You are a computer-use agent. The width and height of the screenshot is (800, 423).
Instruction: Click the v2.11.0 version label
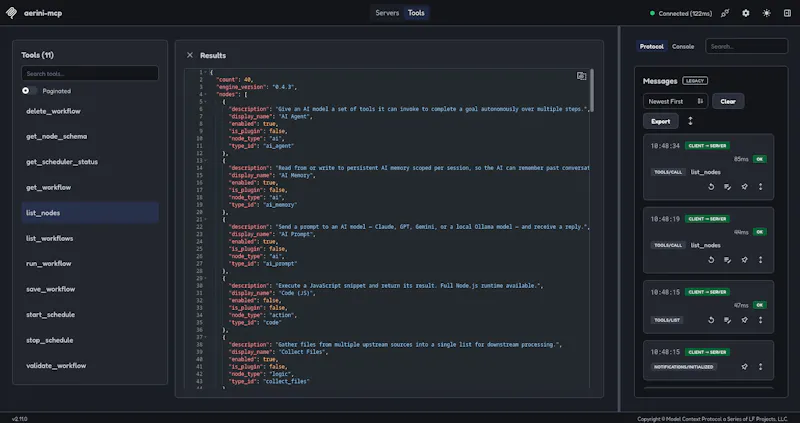(x=19, y=419)
